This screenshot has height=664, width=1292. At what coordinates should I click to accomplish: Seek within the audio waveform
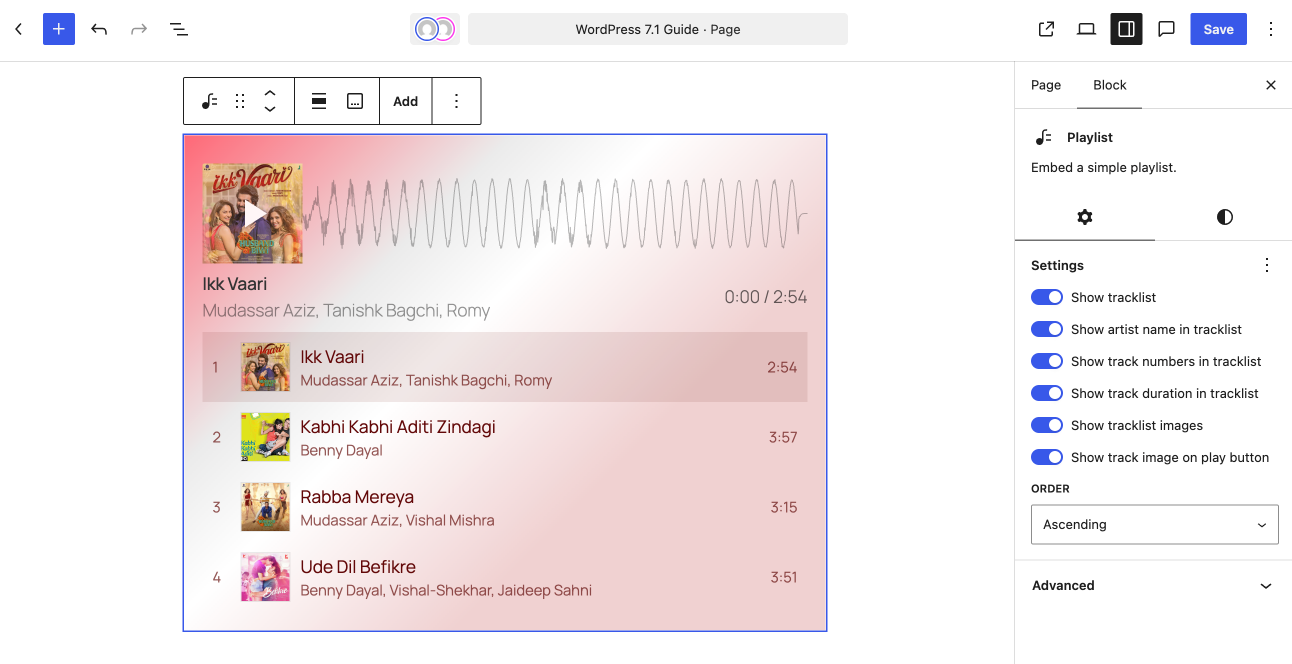click(x=556, y=214)
